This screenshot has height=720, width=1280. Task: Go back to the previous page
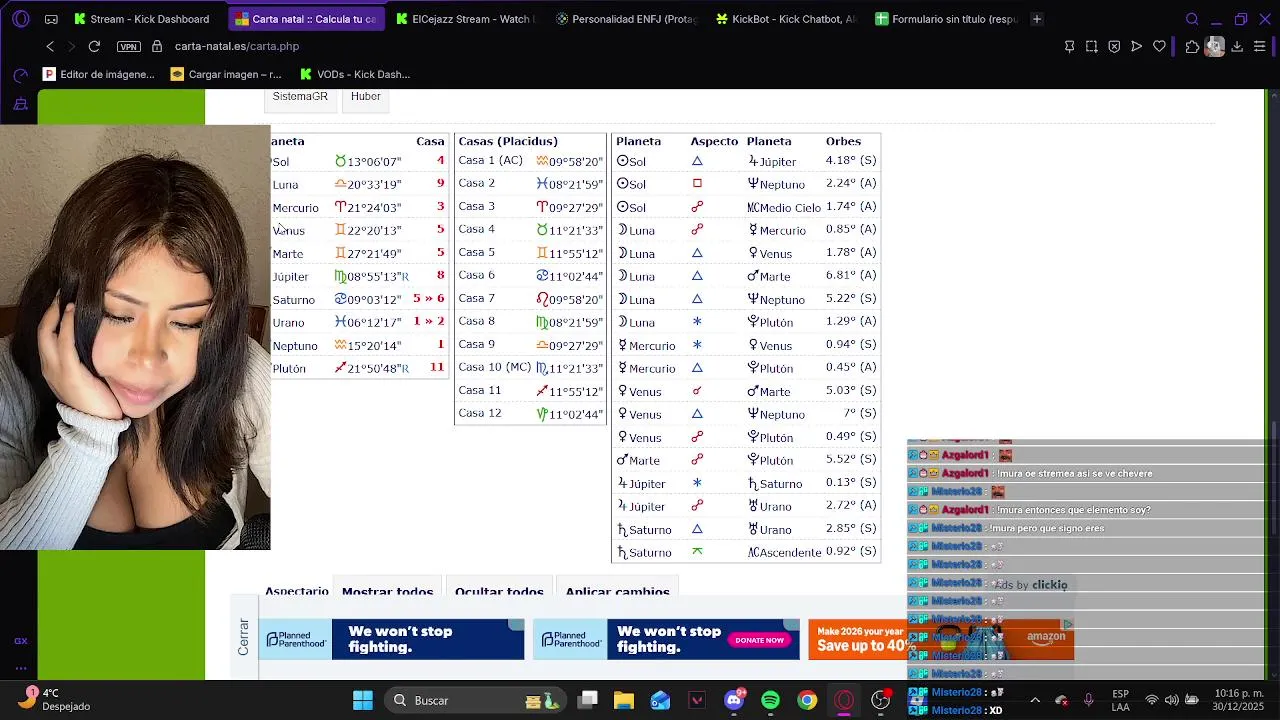pos(50,46)
